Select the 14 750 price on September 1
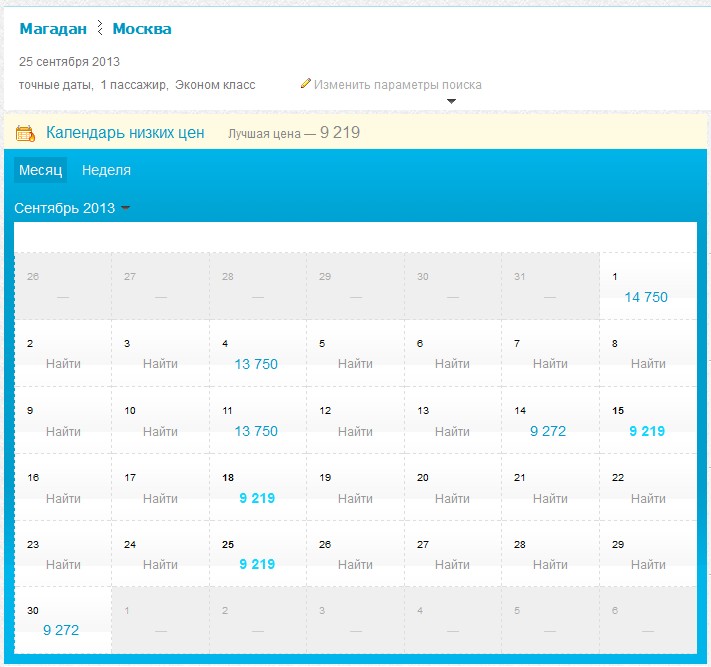 (x=646, y=297)
